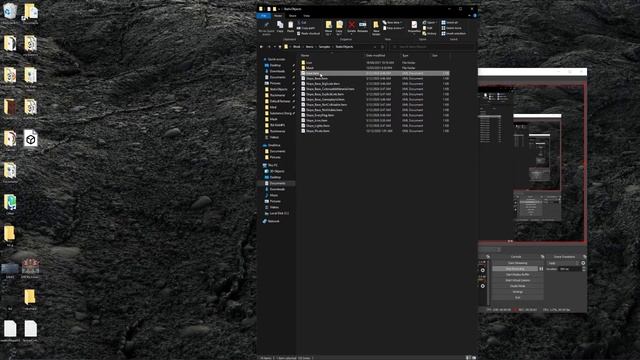
Task: Click Stop Recording in OBS
Action: 515,269
